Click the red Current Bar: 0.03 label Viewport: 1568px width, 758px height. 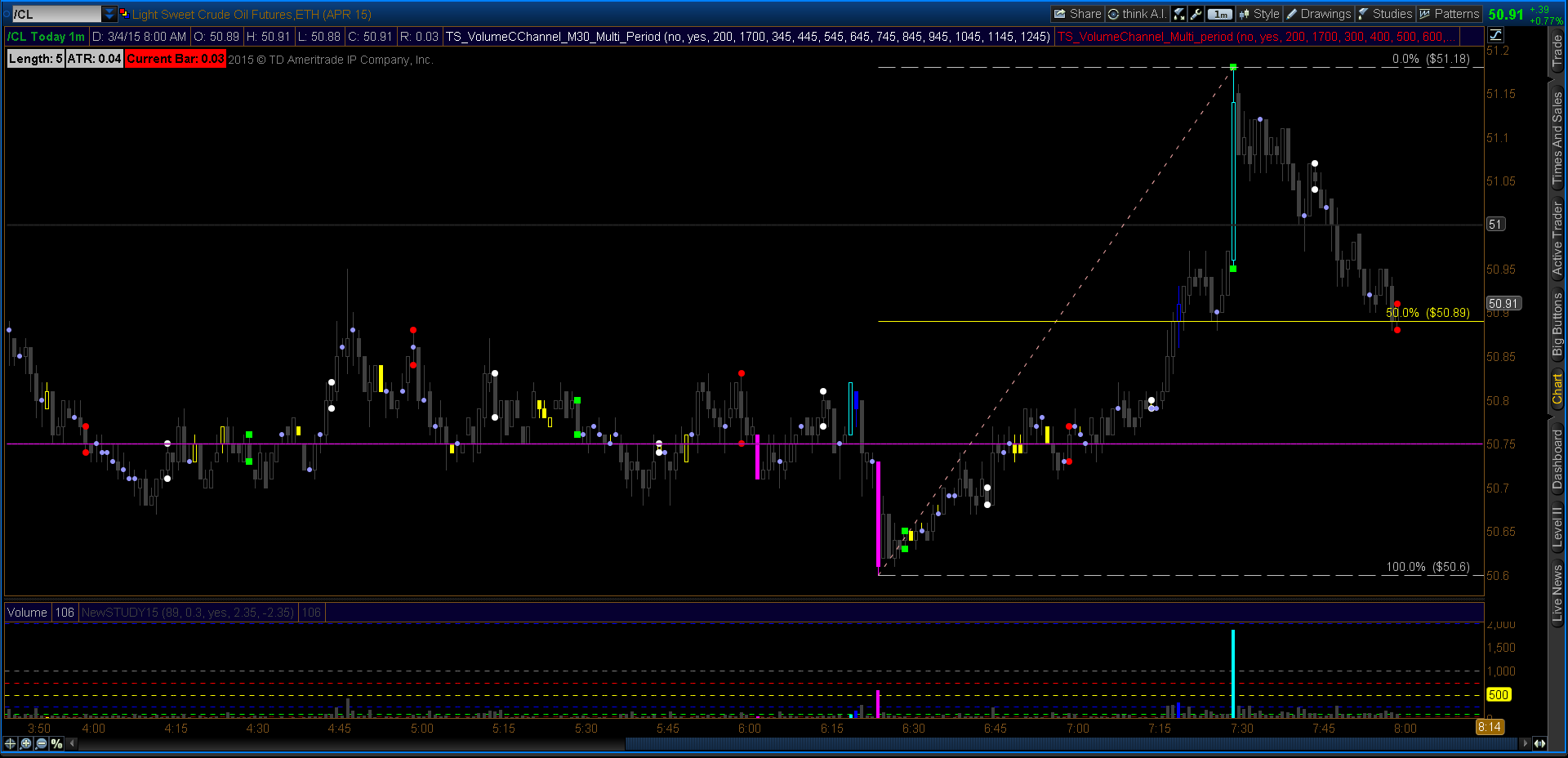(175, 59)
